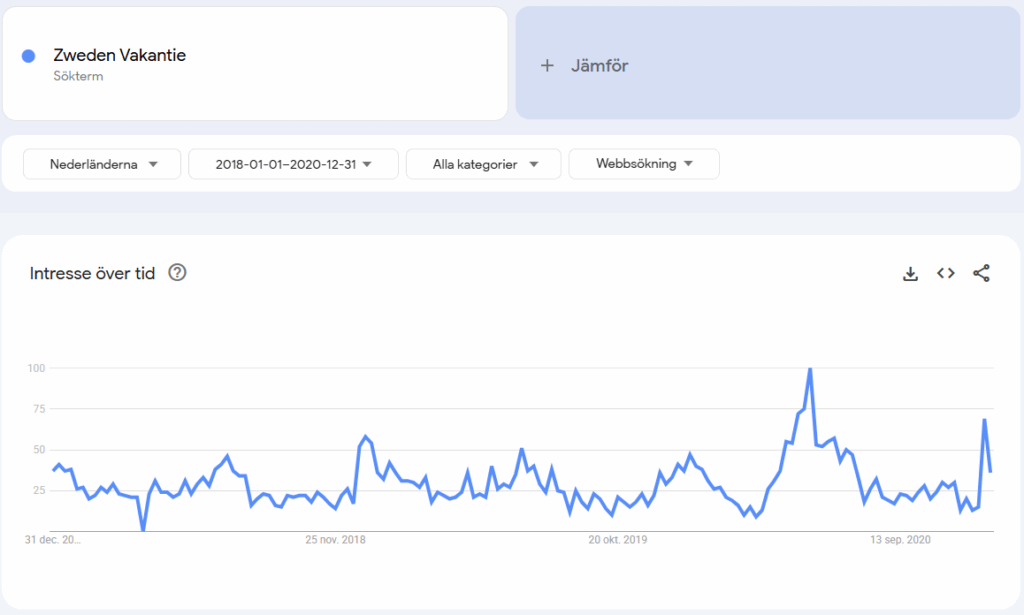
Task: Click the plus icon beside Jämför
Action: tap(547, 65)
